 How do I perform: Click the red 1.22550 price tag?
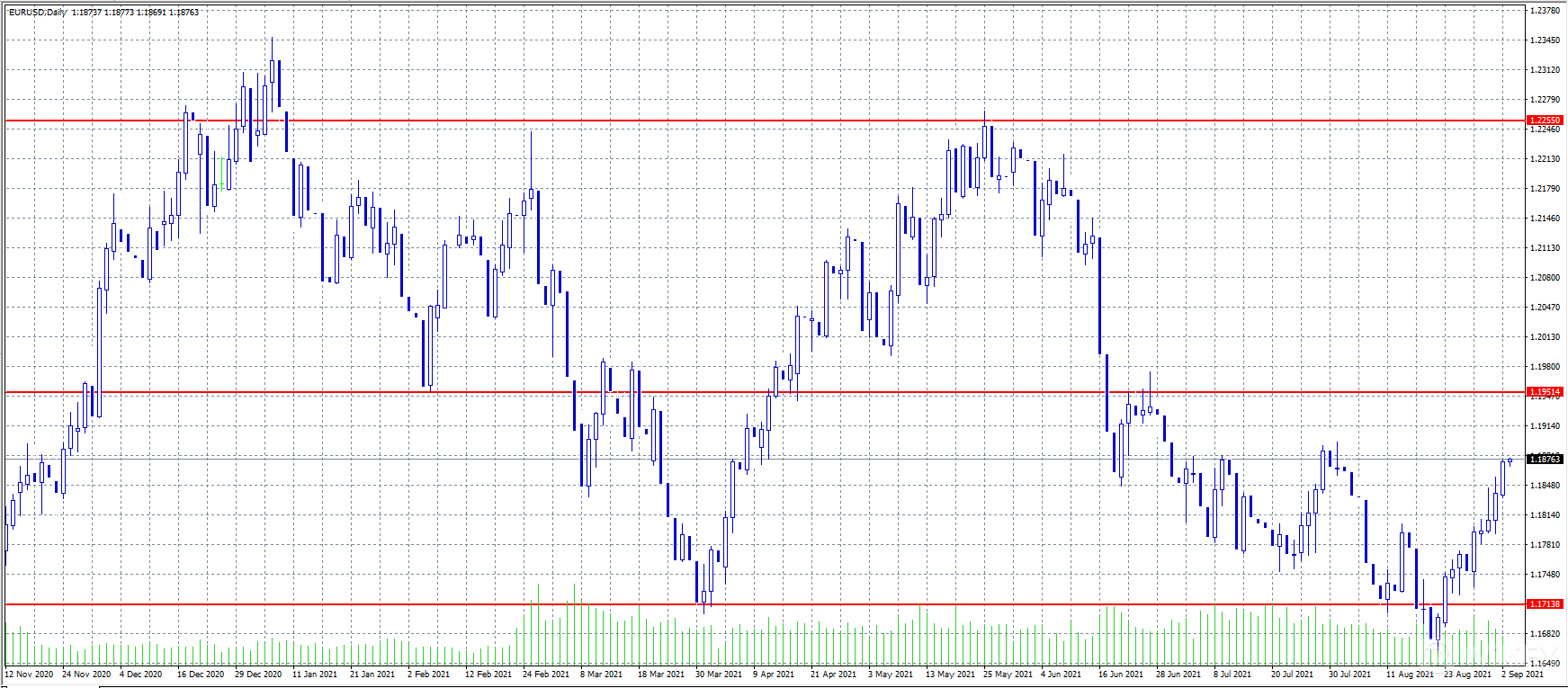[1545, 121]
